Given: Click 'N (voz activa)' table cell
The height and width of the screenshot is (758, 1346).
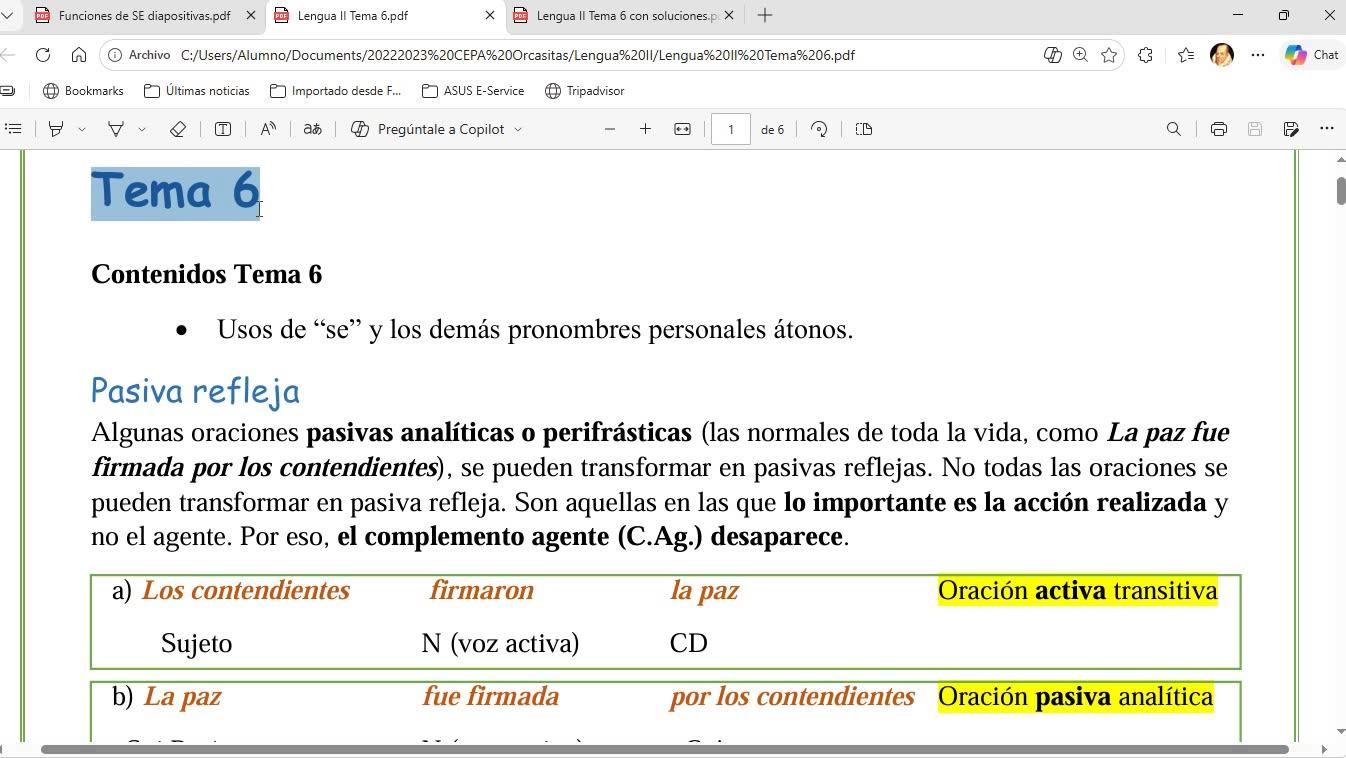Looking at the screenshot, I should coord(500,643).
